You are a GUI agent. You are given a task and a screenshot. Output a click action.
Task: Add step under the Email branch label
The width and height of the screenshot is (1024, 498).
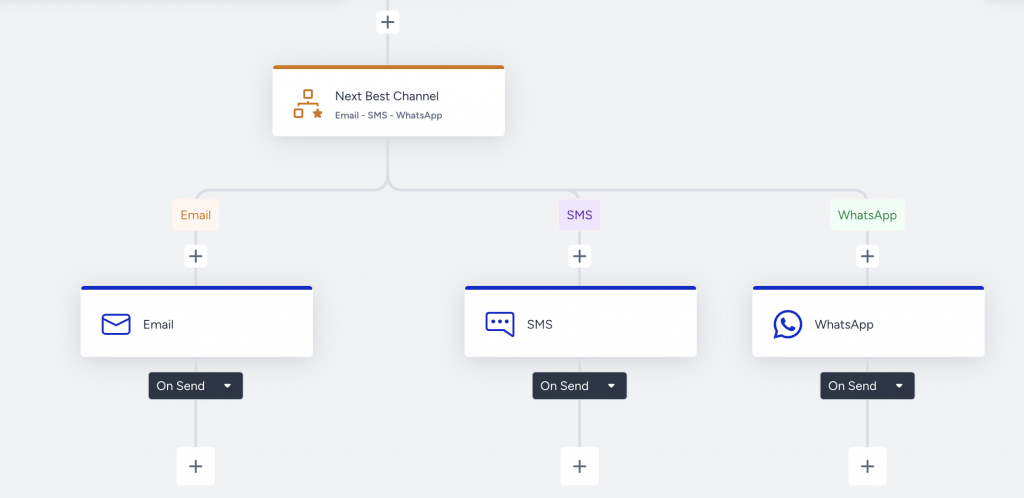pyautogui.click(x=196, y=256)
